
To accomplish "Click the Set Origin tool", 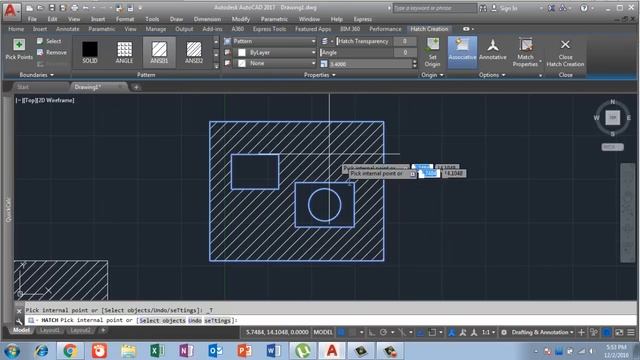I will pos(432,52).
